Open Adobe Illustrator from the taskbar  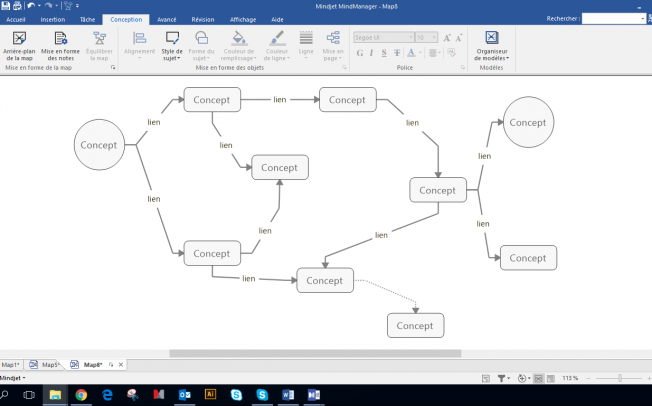[210, 395]
